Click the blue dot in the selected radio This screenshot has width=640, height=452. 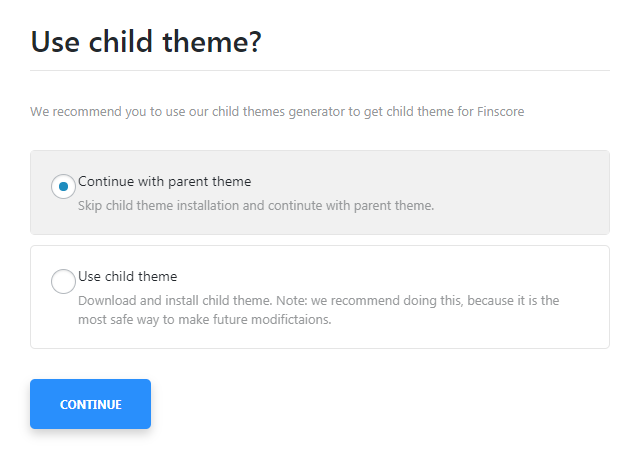(x=63, y=187)
